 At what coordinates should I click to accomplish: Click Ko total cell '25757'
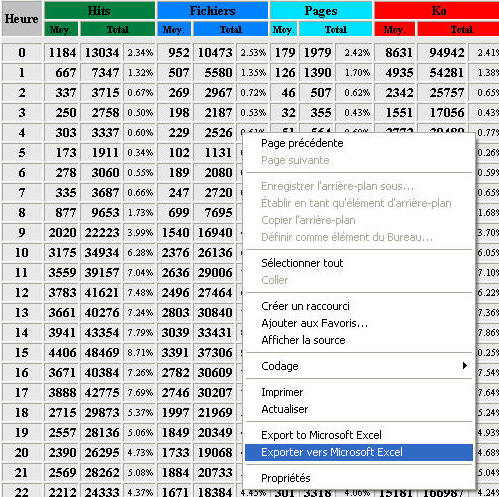tap(443, 93)
